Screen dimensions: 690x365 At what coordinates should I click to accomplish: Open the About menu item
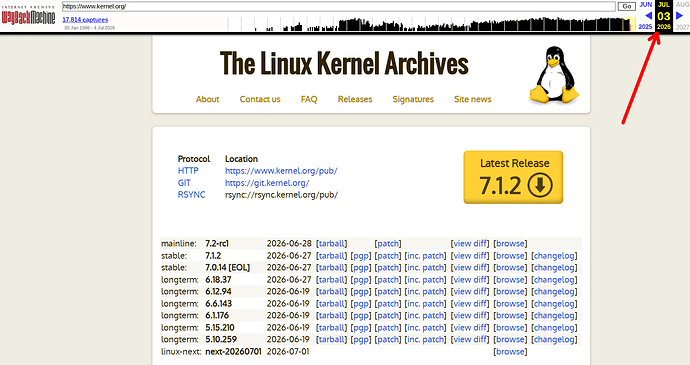(x=207, y=99)
